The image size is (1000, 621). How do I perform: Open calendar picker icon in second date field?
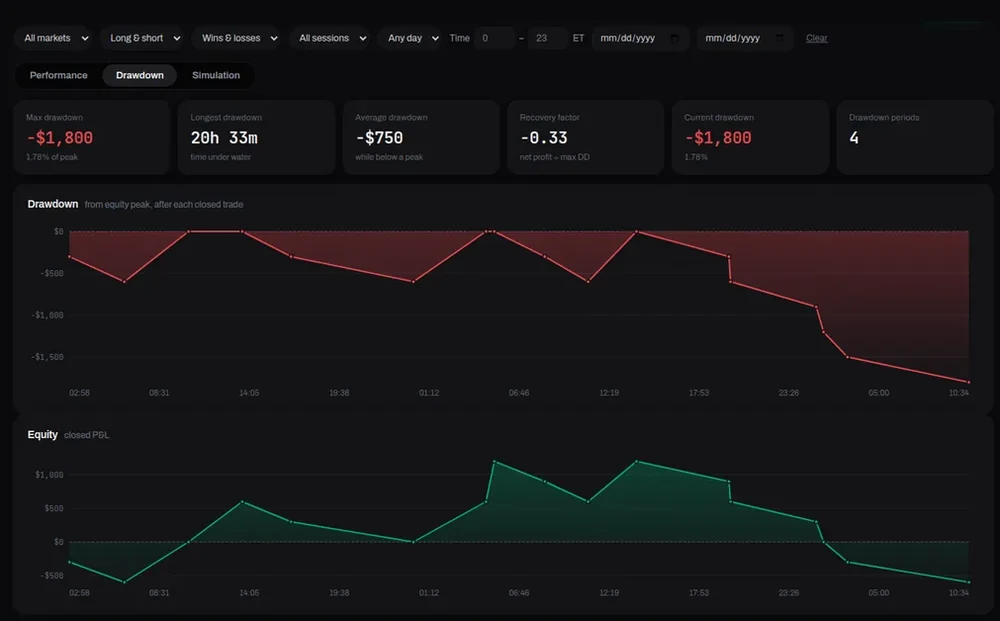coord(779,38)
